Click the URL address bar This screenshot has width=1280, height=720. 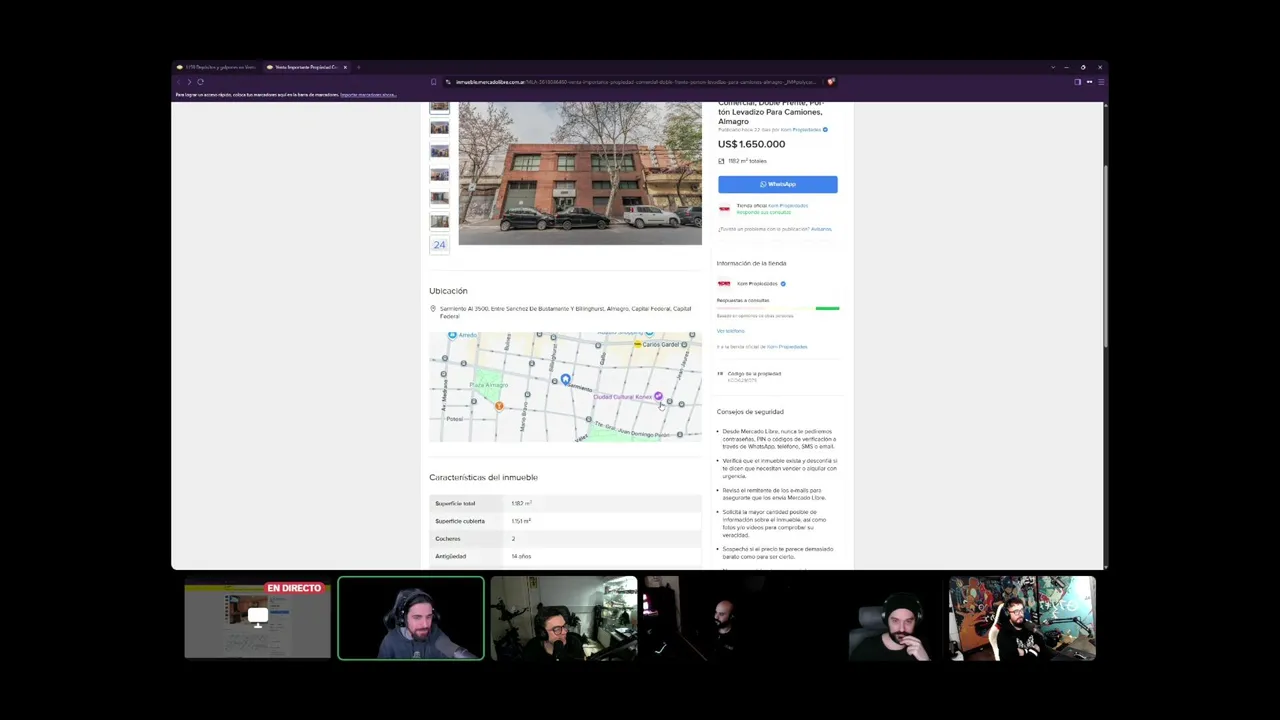634,82
